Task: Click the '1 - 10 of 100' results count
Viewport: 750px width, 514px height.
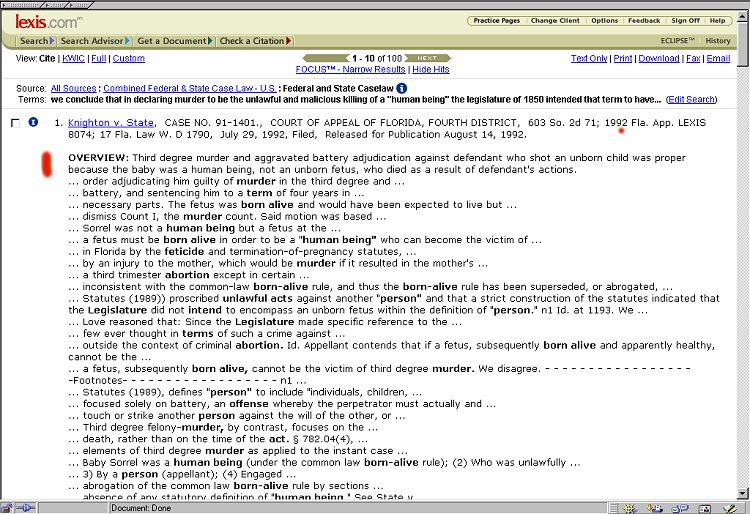Action: [x=377, y=58]
